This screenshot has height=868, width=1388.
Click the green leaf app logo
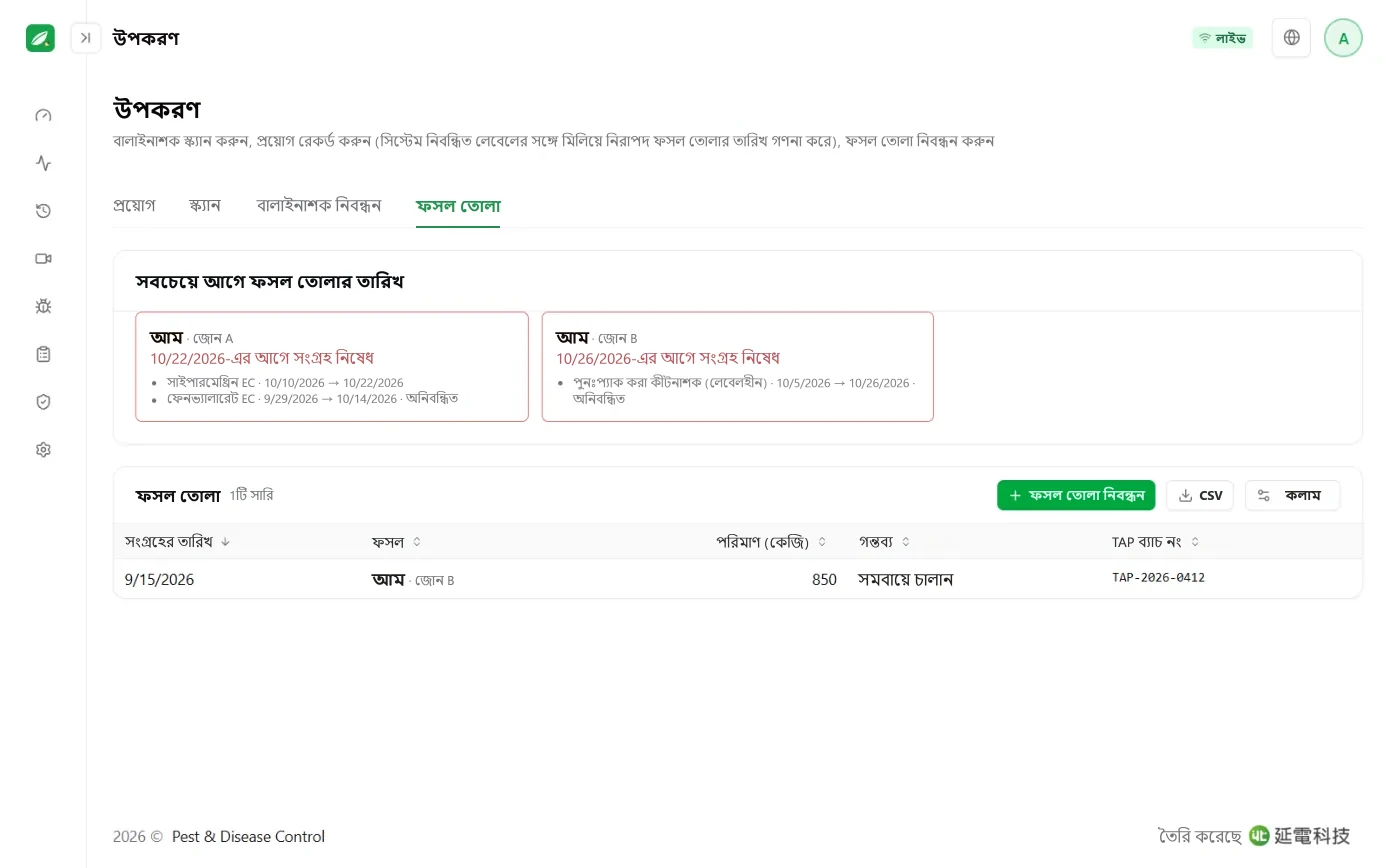[x=40, y=38]
